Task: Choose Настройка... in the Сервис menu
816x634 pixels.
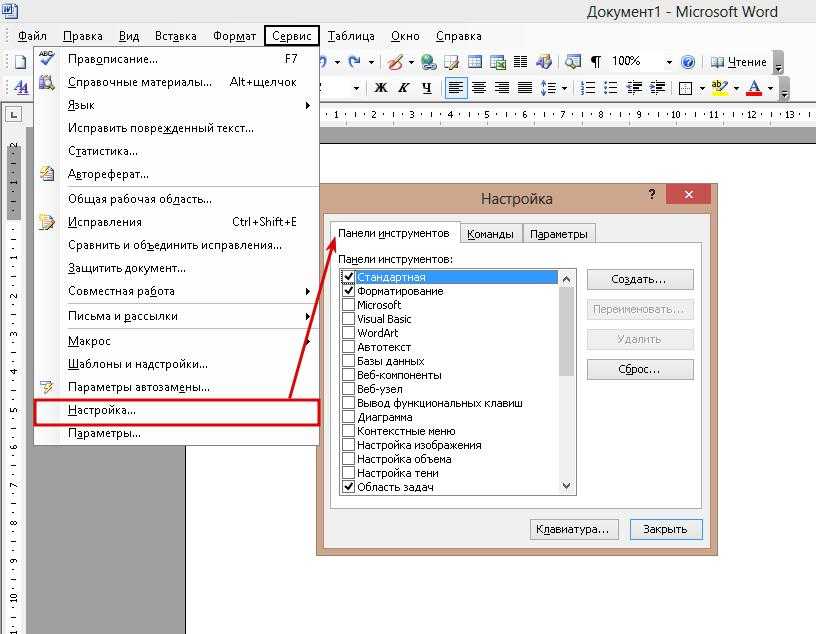Action: click(176, 411)
